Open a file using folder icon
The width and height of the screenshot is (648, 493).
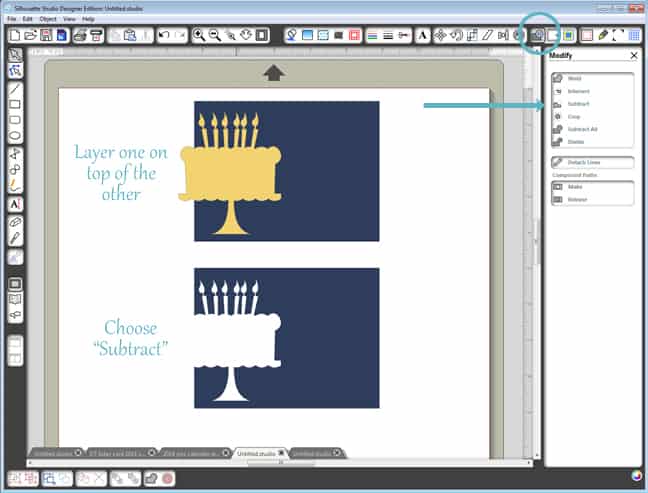pos(30,35)
